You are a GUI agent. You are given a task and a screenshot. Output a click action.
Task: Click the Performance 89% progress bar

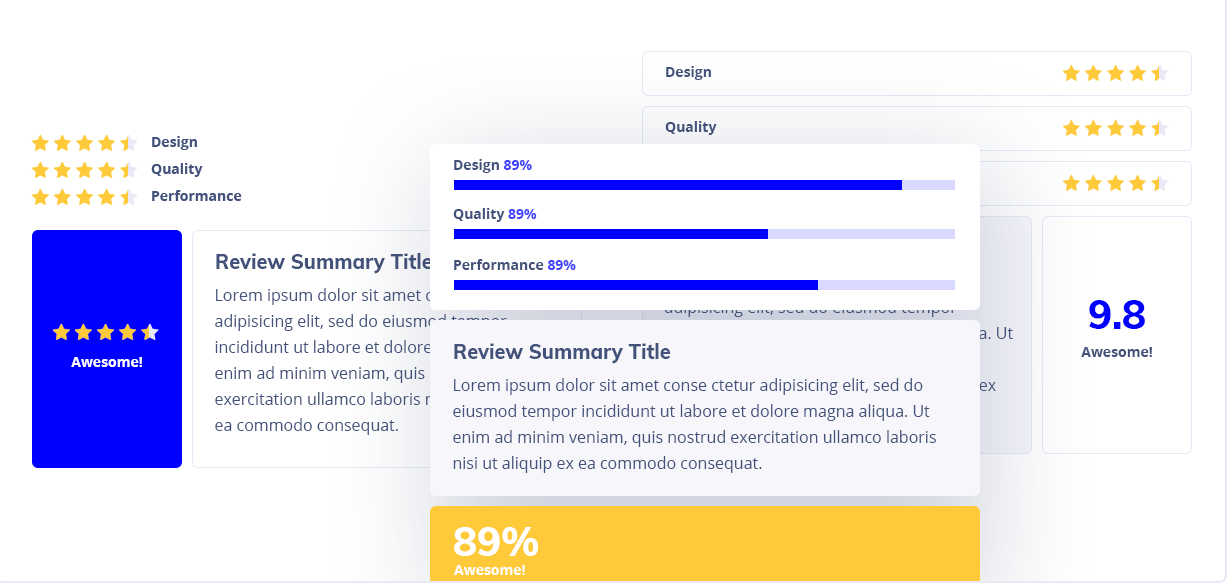click(704, 285)
